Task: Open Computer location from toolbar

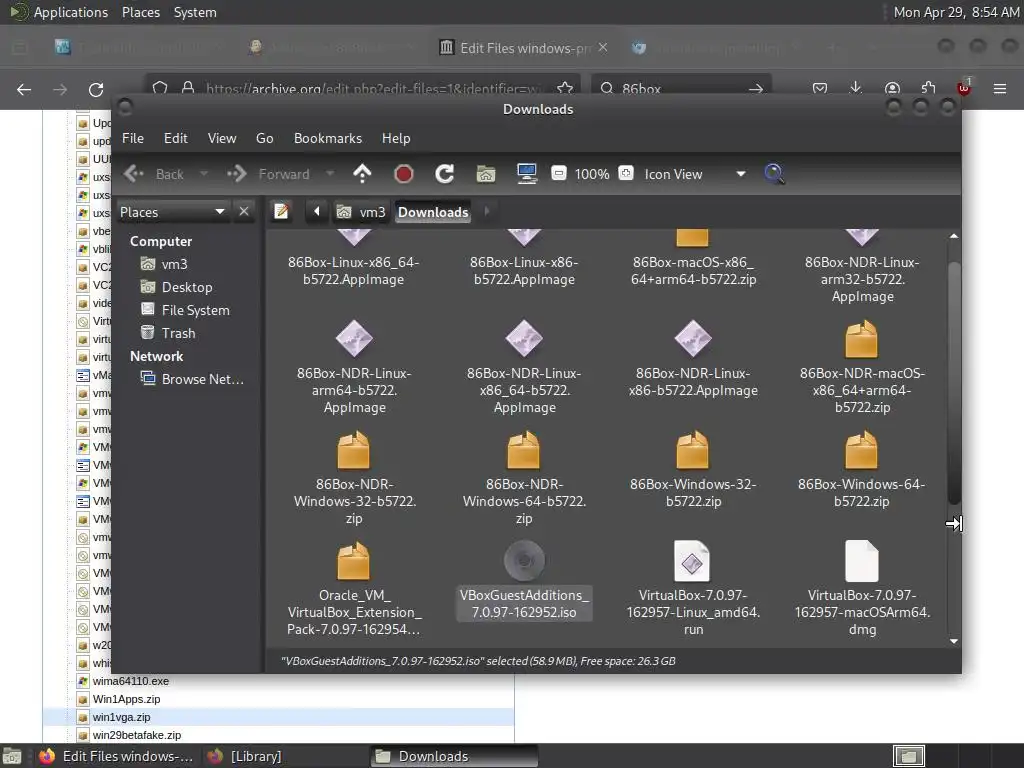Action: tap(527, 174)
